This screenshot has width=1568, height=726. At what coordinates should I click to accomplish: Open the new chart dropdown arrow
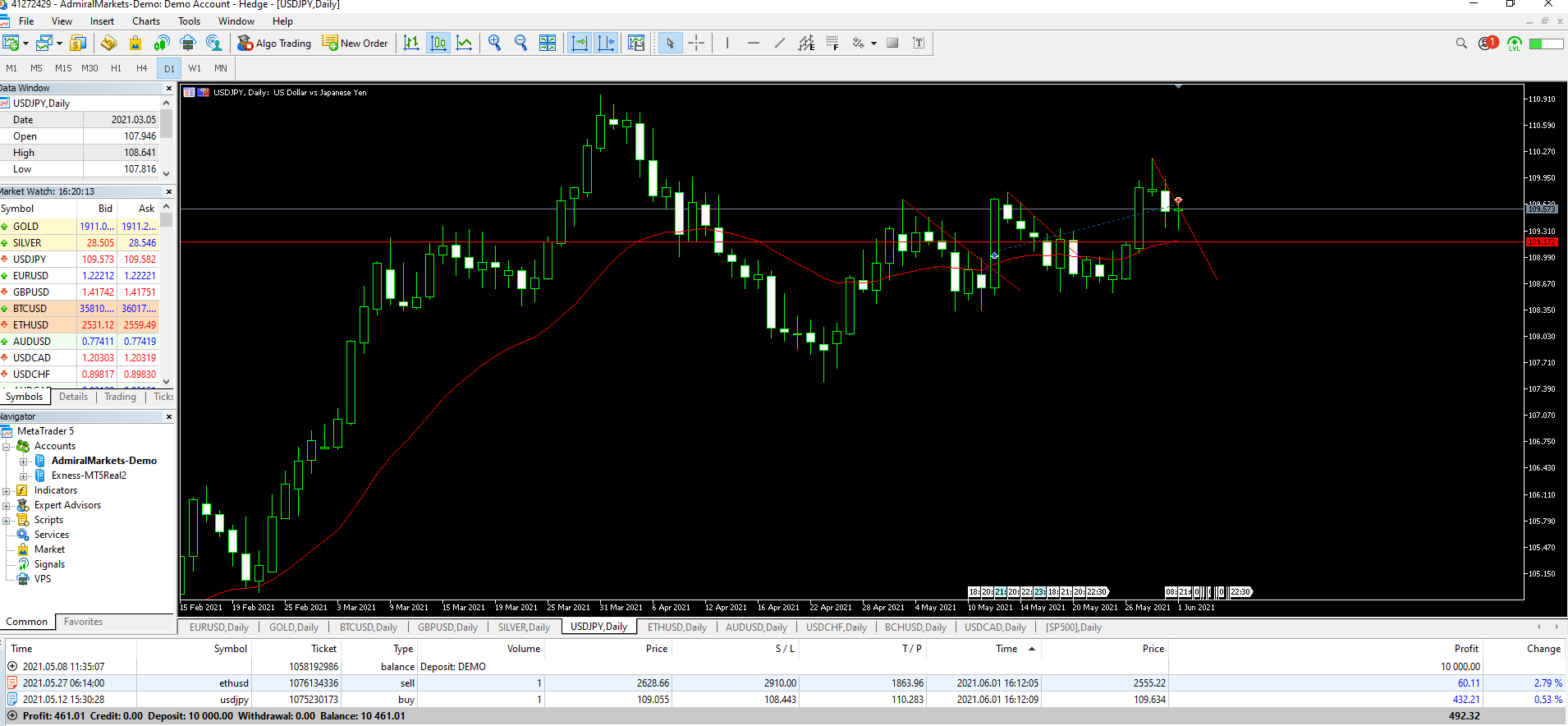pos(26,43)
